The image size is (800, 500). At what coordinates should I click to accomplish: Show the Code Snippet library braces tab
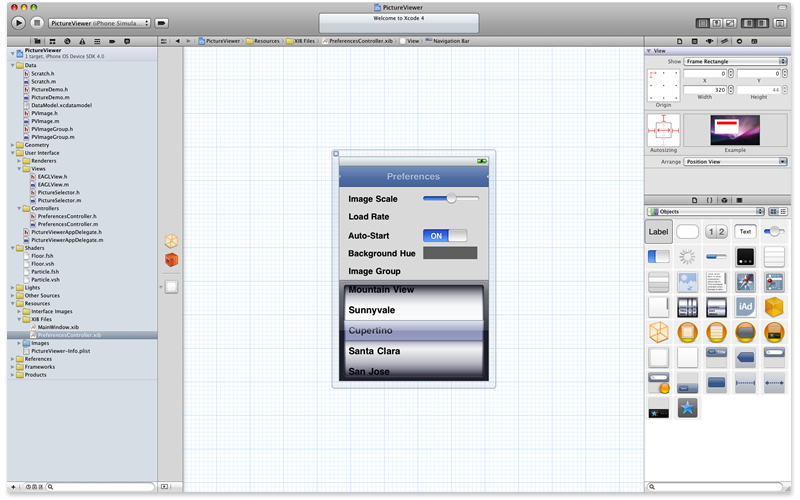coord(709,200)
